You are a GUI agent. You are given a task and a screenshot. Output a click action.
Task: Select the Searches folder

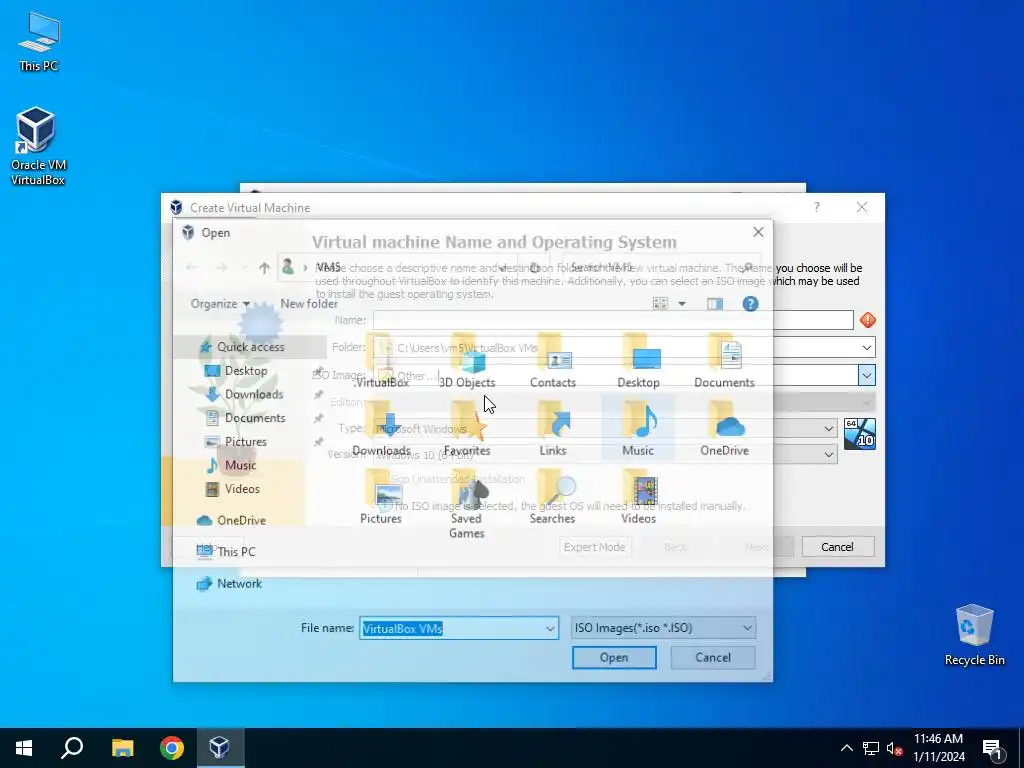[x=552, y=498]
